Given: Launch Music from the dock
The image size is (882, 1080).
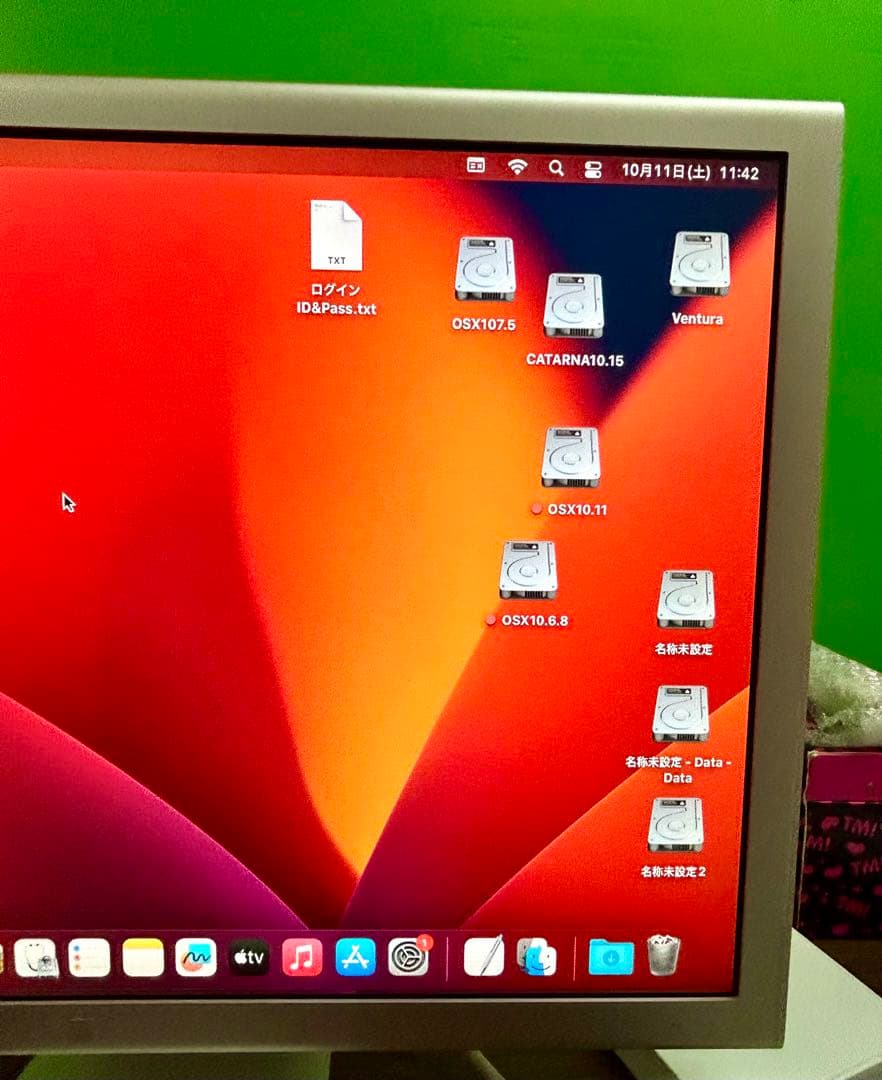Looking at the screenshot, I should pos(302,958).
